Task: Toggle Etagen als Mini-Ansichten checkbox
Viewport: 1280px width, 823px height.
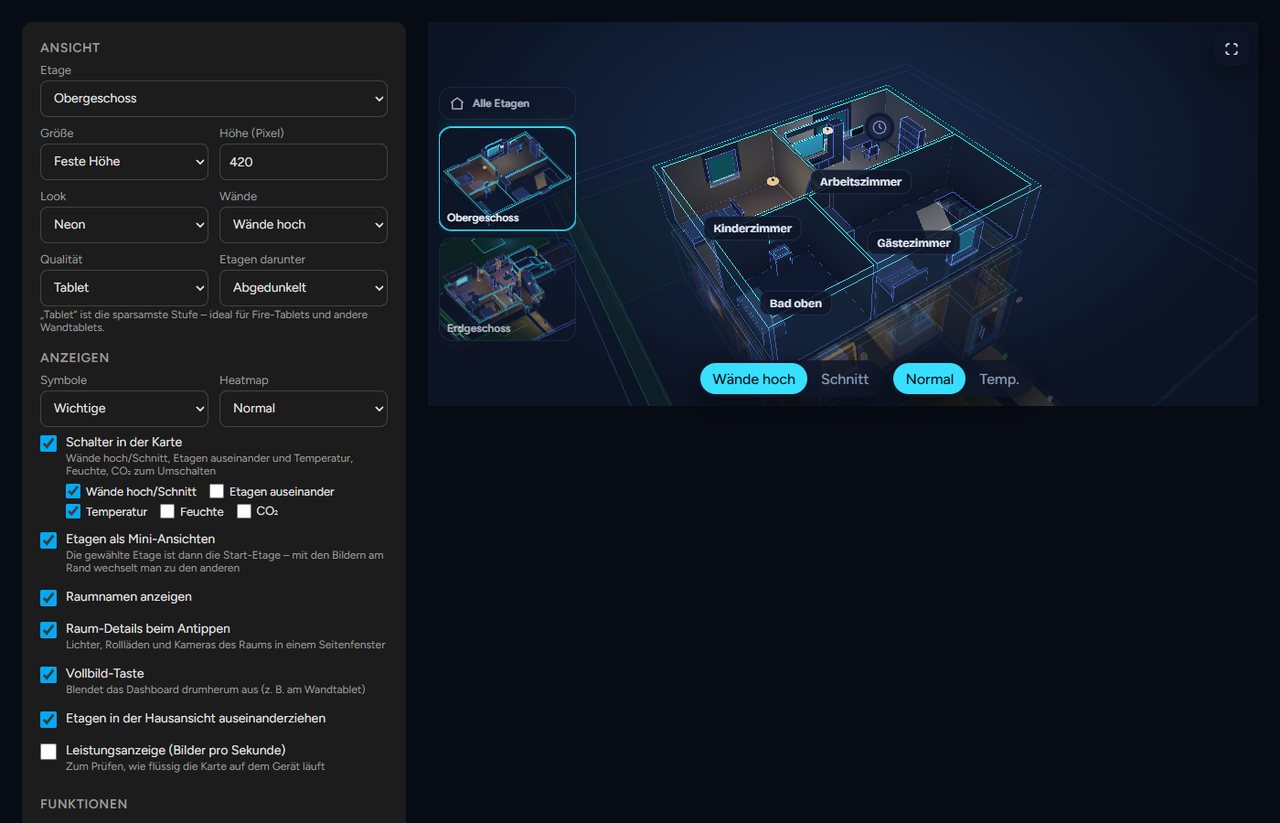Action: (48, 540)
